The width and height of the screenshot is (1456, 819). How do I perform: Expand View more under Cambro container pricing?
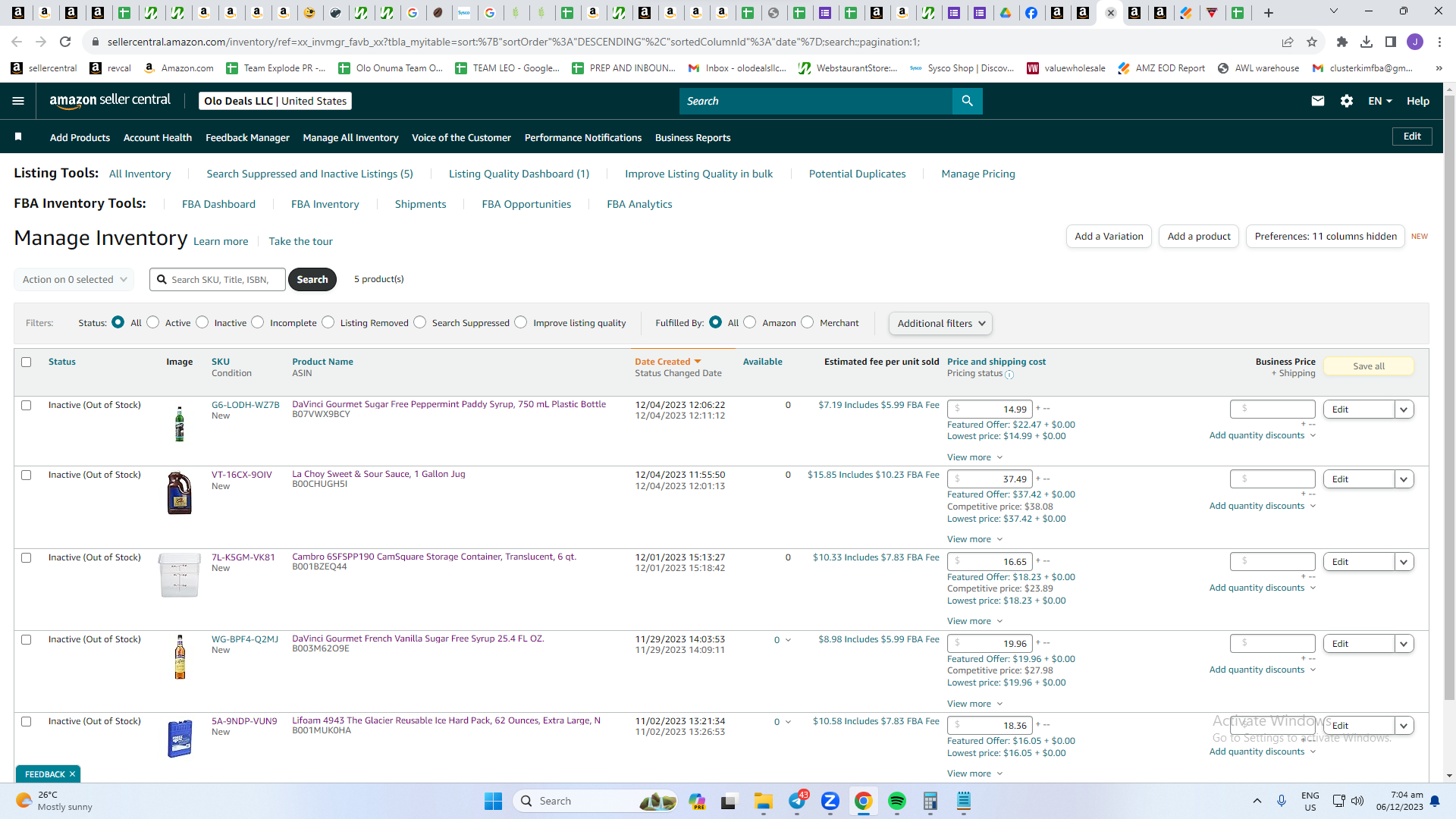pyautogui.click(x=974, y=621)
